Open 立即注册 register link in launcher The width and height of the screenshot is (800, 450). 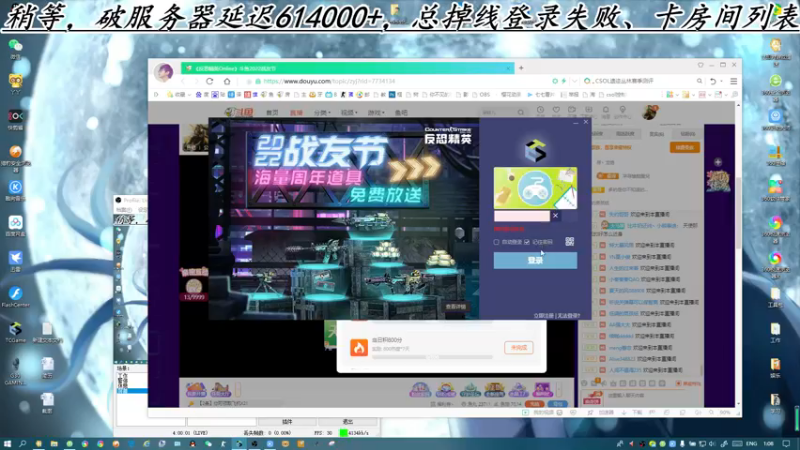543,316
